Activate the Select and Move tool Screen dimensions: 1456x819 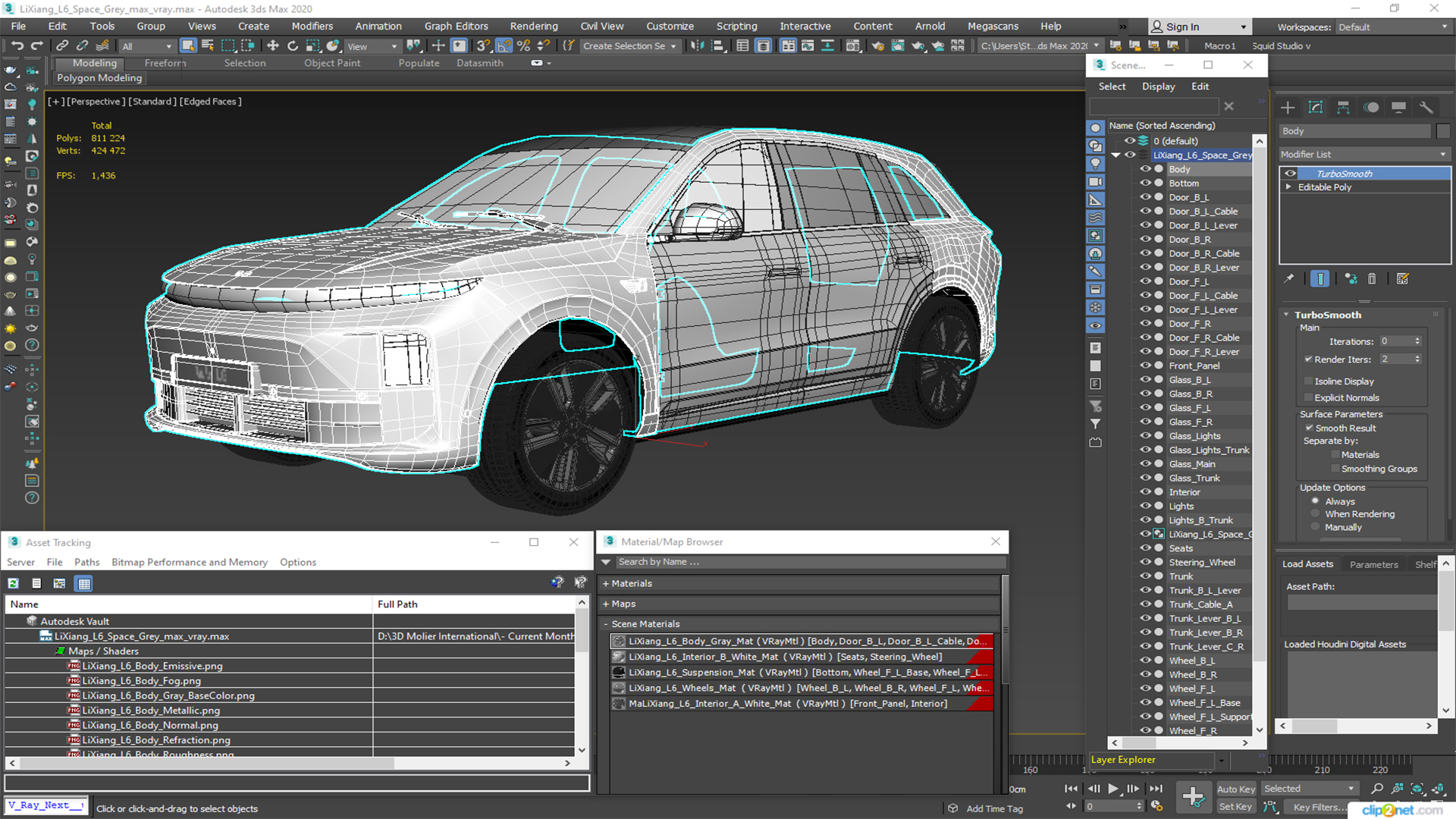pyautogui.click(x=273, y=45)
